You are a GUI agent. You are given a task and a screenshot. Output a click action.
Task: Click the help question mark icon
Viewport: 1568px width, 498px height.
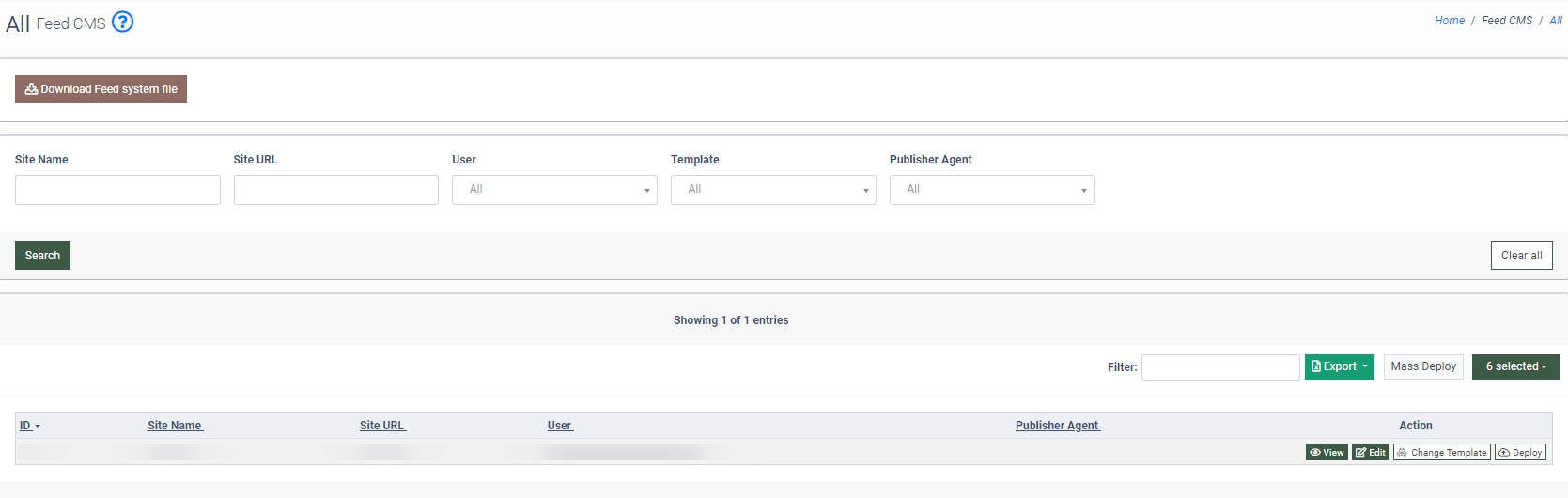[122, 22]
